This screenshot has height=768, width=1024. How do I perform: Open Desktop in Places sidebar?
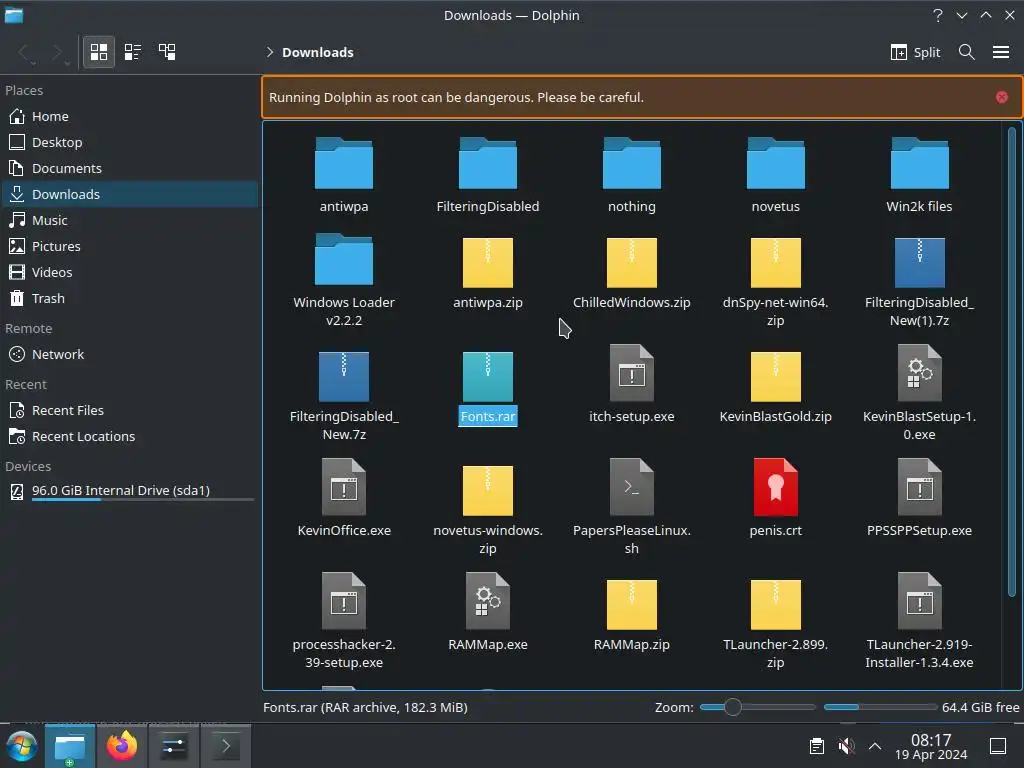tap(129, 142)
